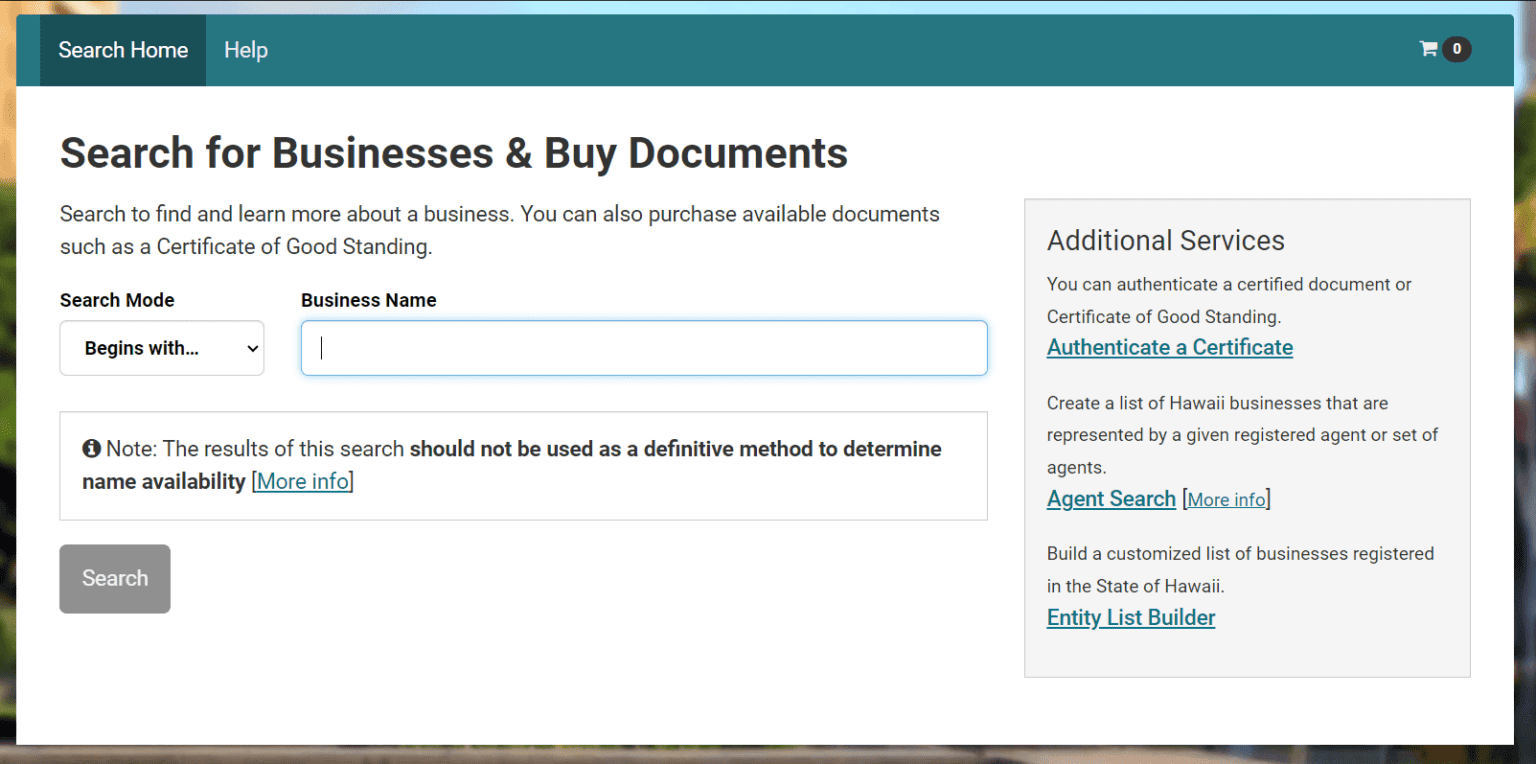Click More info next to Agent Search
The width and height of the screenshot is (1536, 764).
[x=1226, y=499]
